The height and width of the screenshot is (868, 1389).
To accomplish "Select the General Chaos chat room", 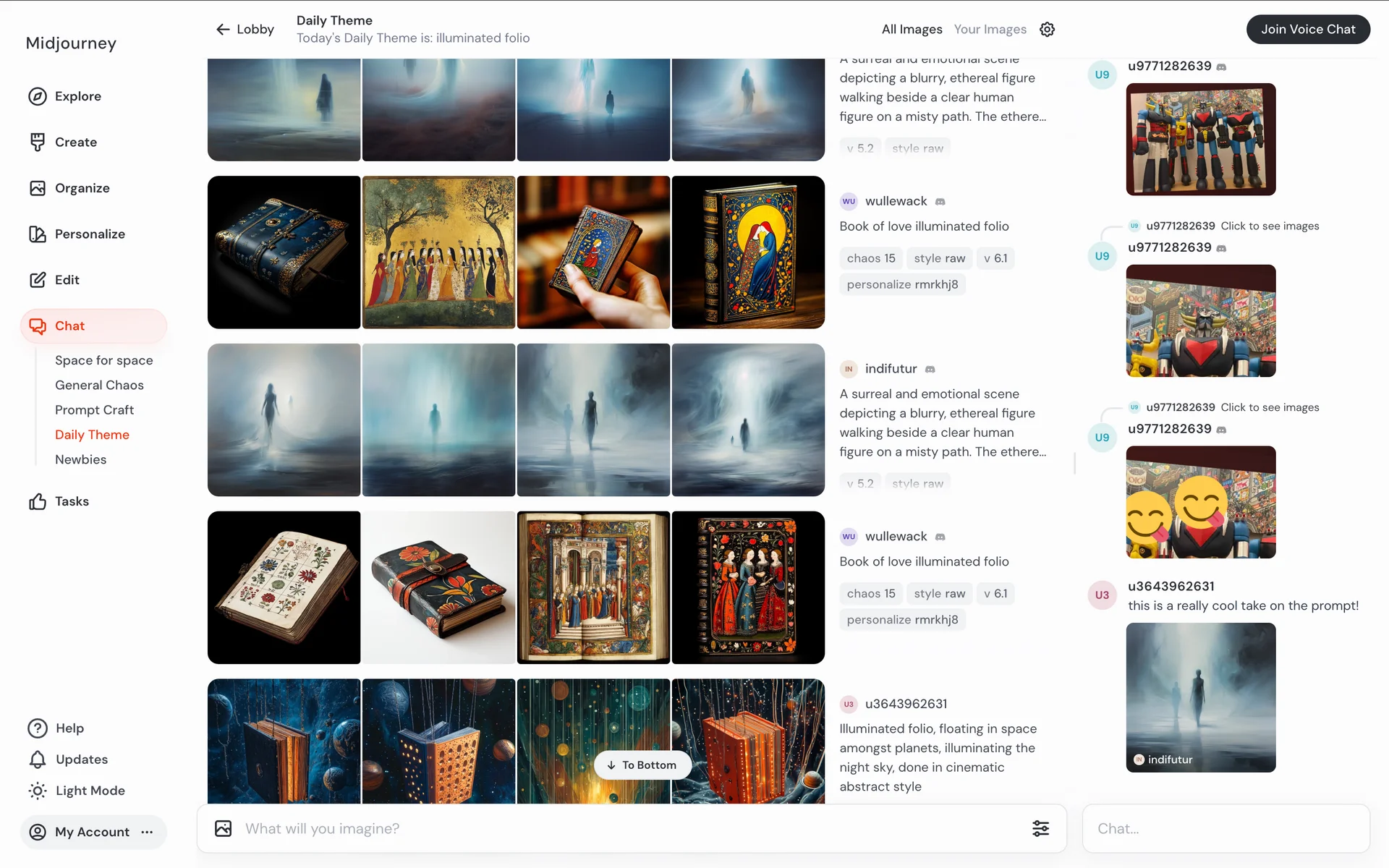I will point(99,386).
